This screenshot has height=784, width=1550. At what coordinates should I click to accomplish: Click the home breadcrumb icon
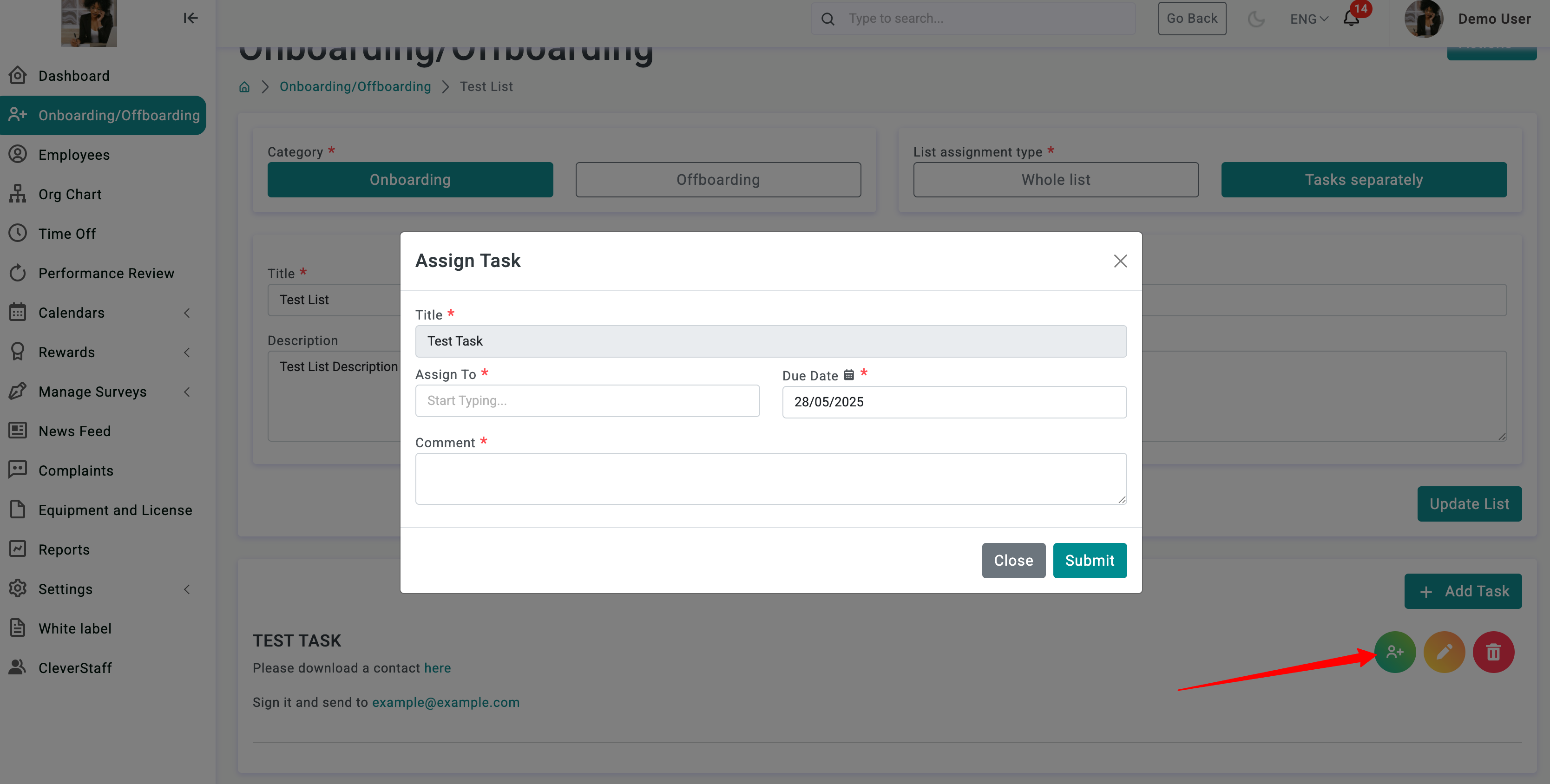coord(244,87)
